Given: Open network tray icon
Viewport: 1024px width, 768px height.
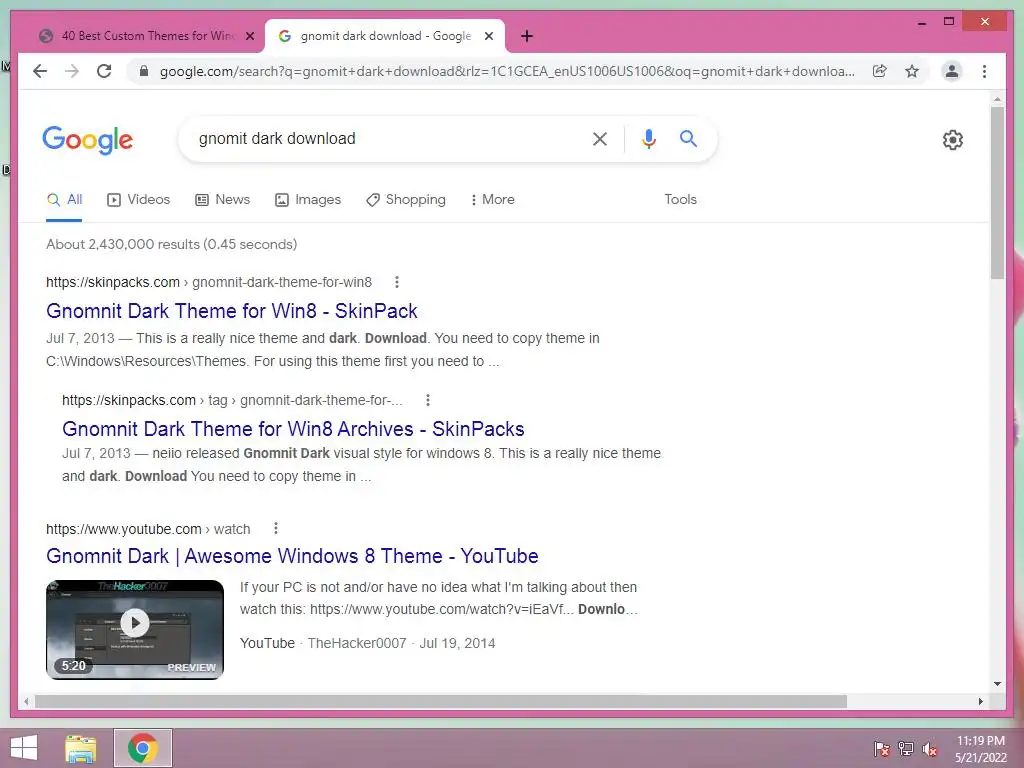Looking at the screenshot, I should (x=906, y=749).
